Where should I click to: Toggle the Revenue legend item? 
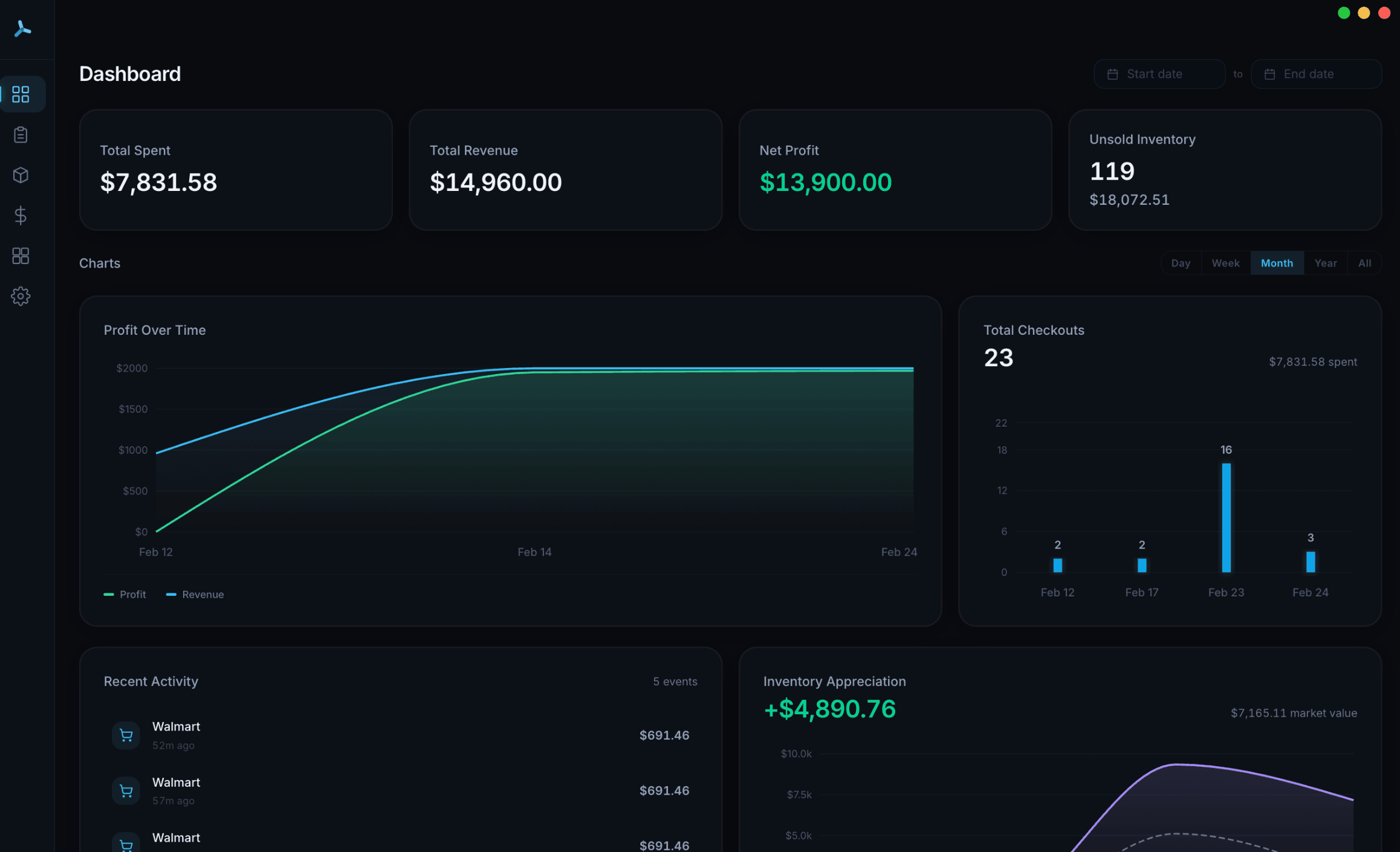[x=195, y=595]
